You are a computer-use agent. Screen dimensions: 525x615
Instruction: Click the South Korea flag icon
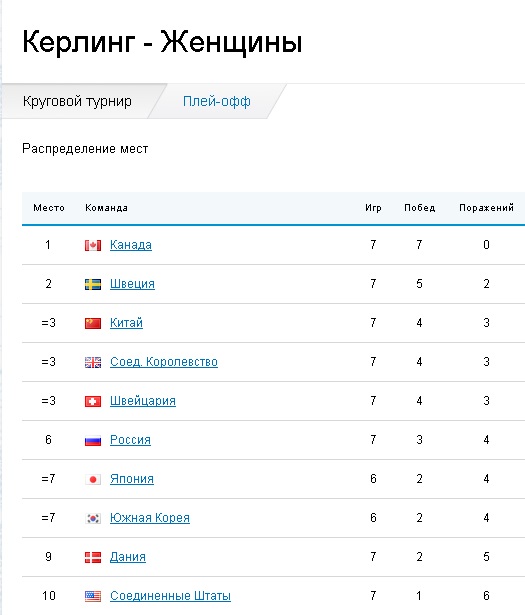93,519
